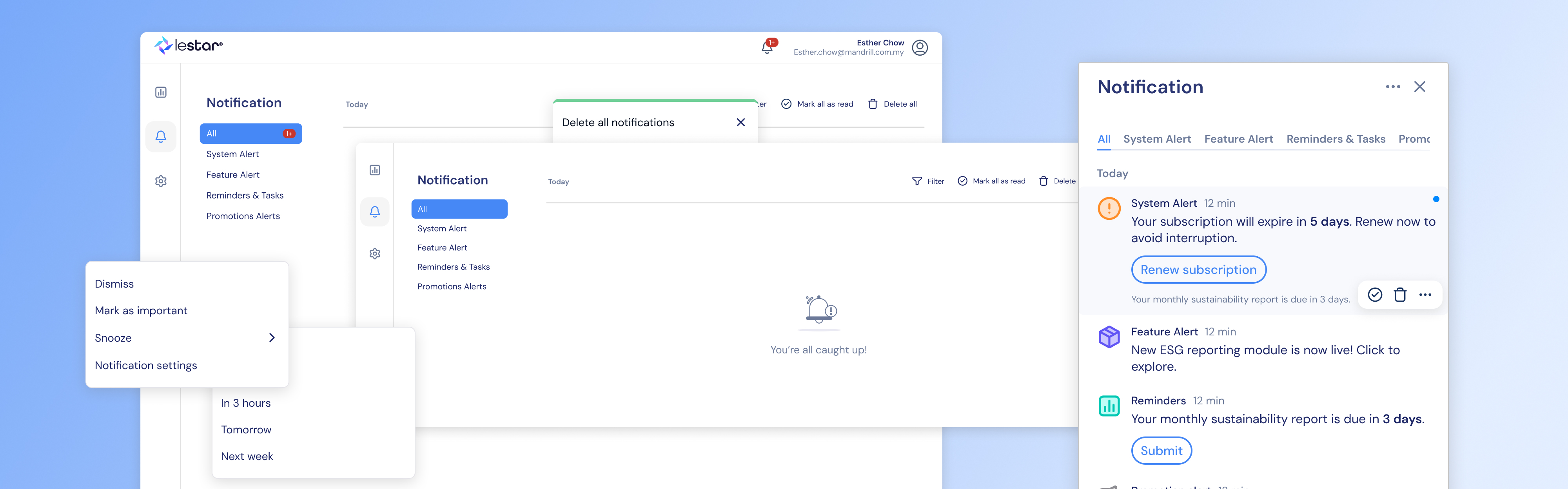Click the dashboard chart icon in left sidebar
Viewport: 1568px width, 489px height.
[x=161, y=92]
